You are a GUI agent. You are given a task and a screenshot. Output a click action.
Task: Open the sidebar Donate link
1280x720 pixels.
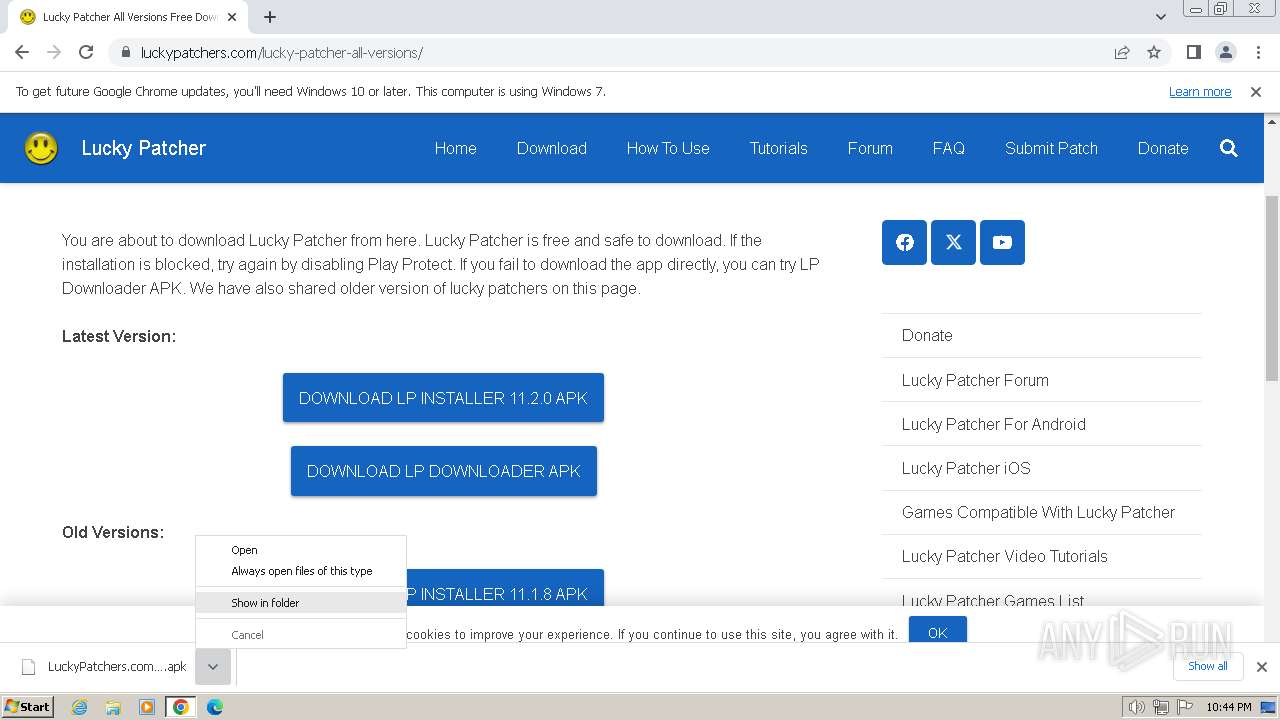pyautogui.click(x=927, y=335)
